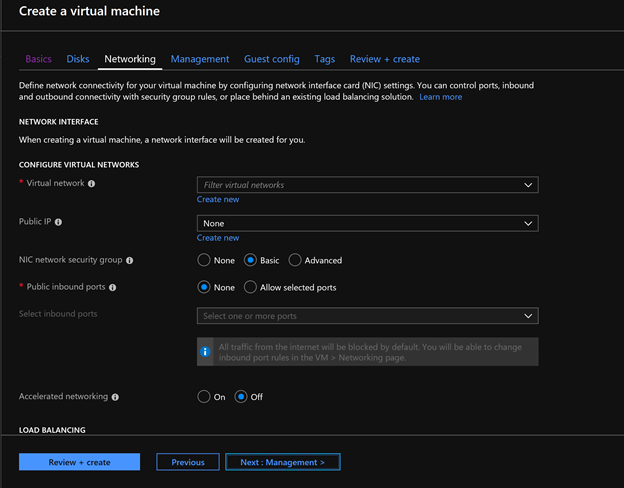This screenshot has width=624, height=488.
Task: Choose Advanced NIC network security group
Action: 295,260
